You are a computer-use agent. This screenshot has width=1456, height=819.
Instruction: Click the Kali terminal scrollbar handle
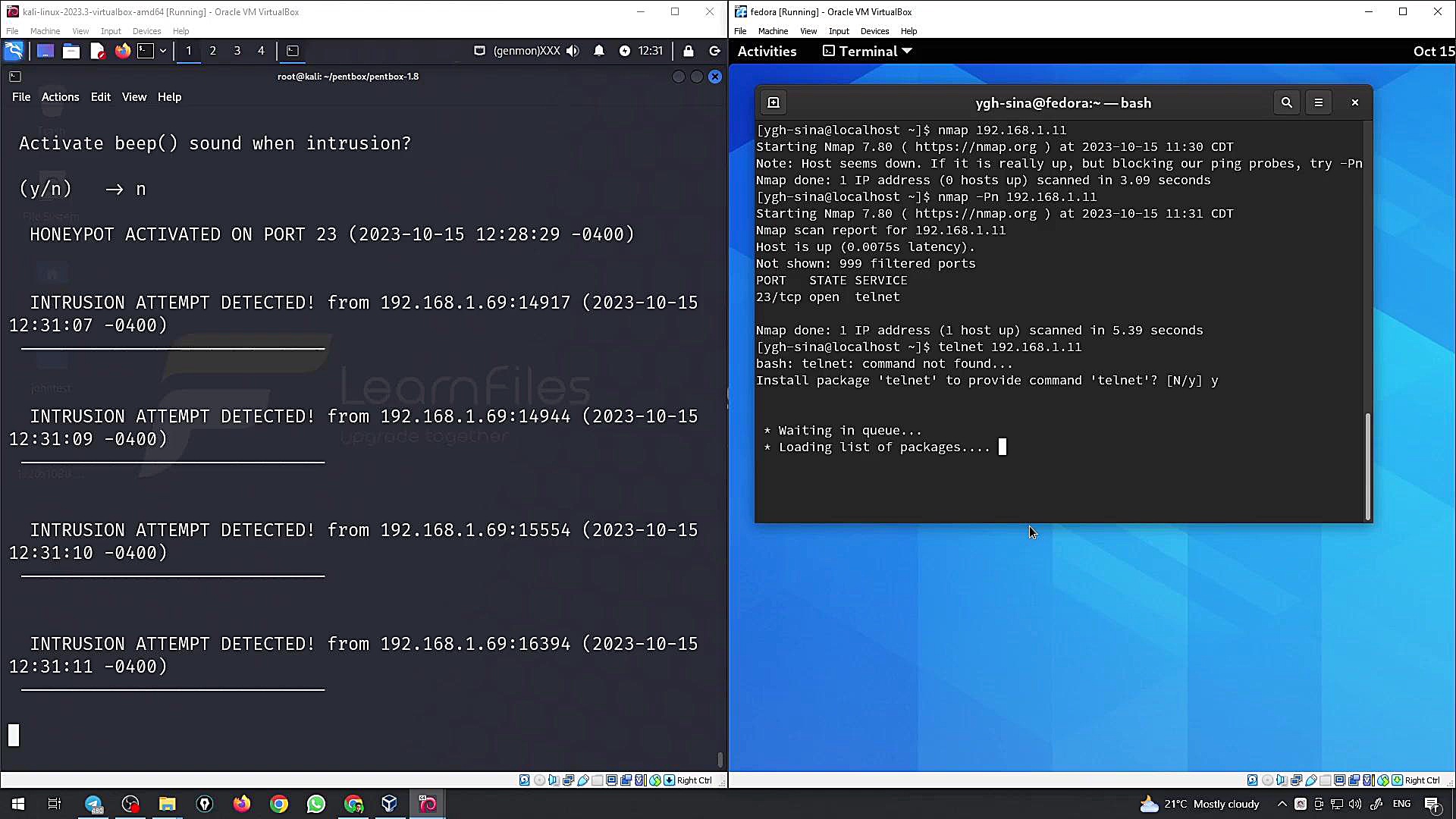tap(720, 759)
